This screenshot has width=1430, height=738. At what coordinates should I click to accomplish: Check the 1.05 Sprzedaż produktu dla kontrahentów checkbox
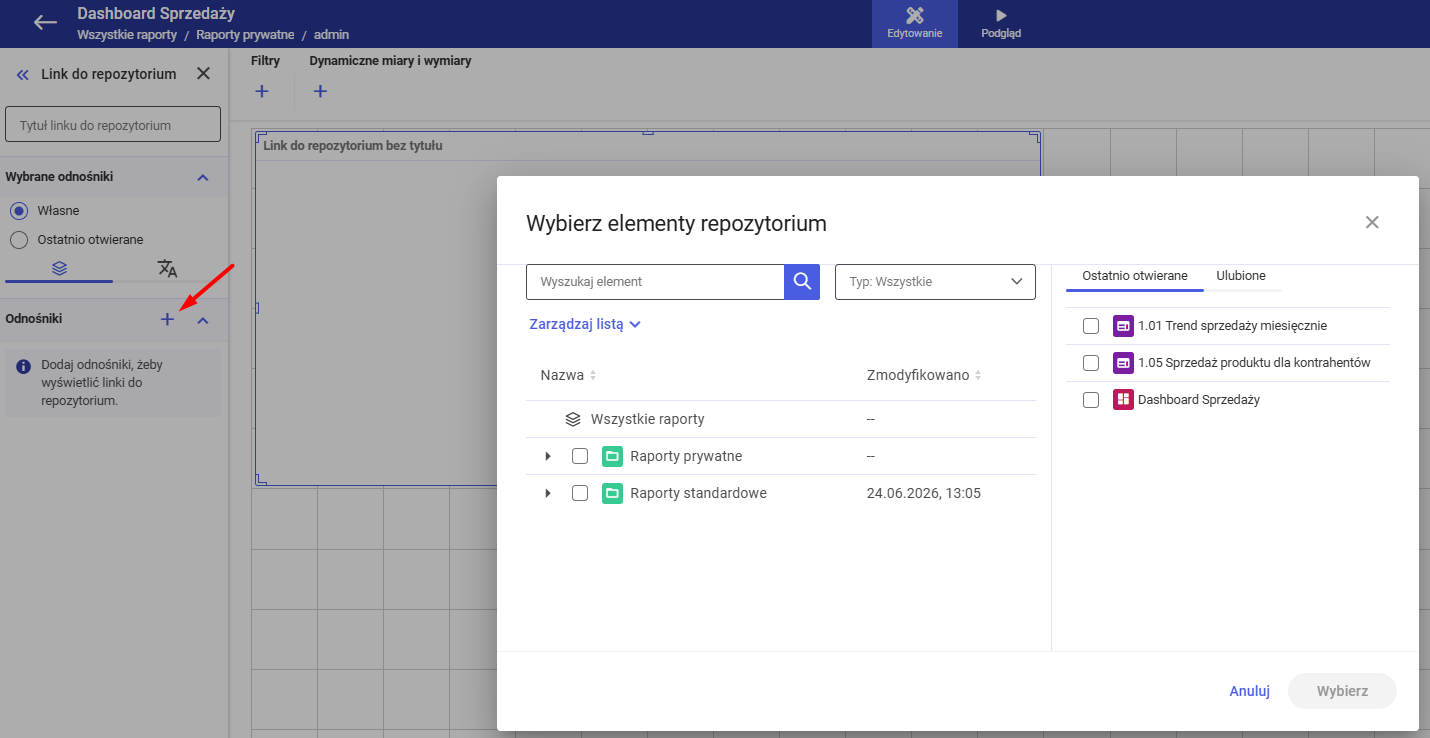1091,363
